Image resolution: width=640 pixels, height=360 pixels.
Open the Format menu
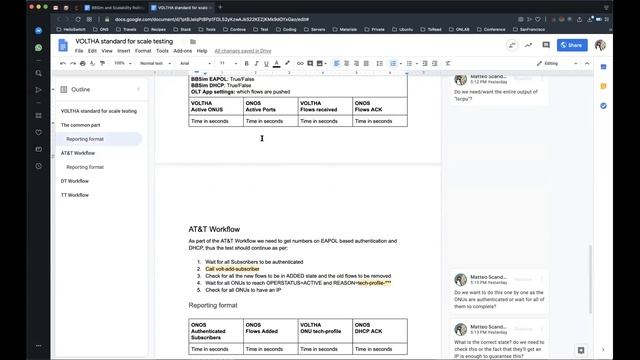pos(143,51)
